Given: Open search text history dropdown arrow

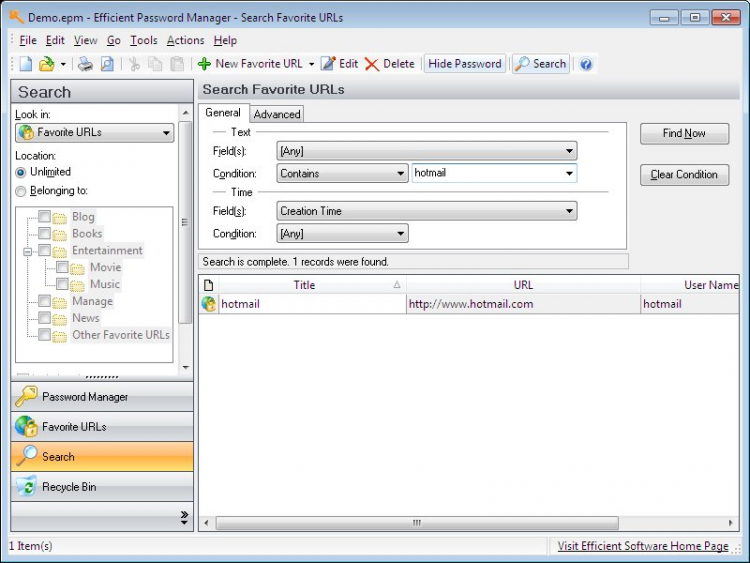Looking at the screenshot, I should (x=569, y=173).
